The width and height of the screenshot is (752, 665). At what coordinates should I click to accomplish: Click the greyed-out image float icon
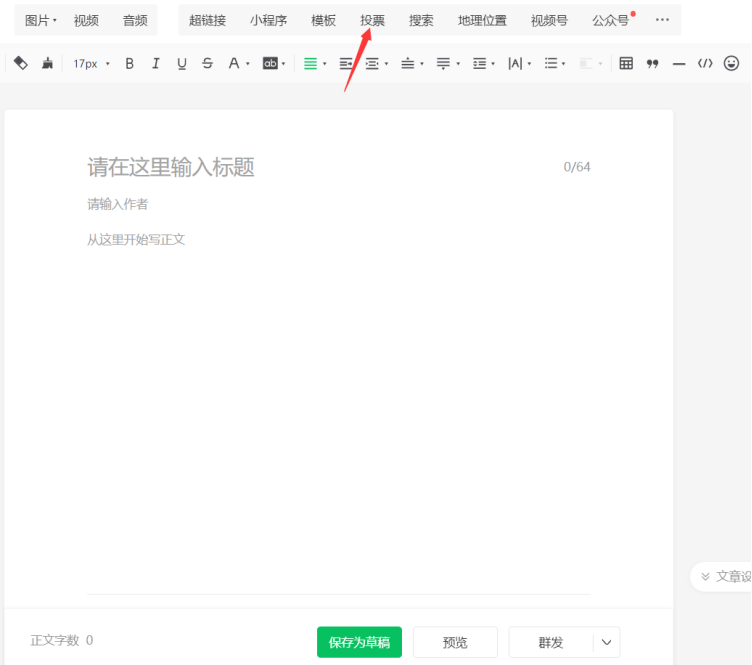pyautogui.click(x=586, y=63)
